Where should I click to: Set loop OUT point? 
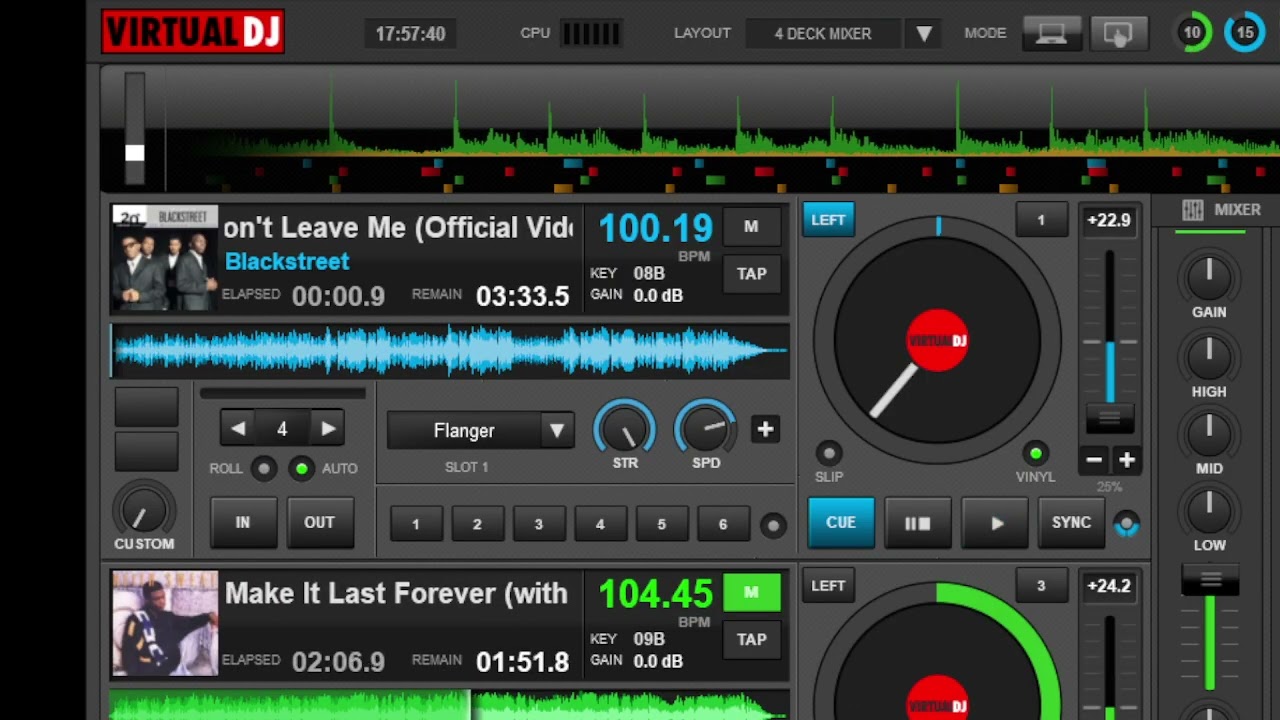click(319, 522)
